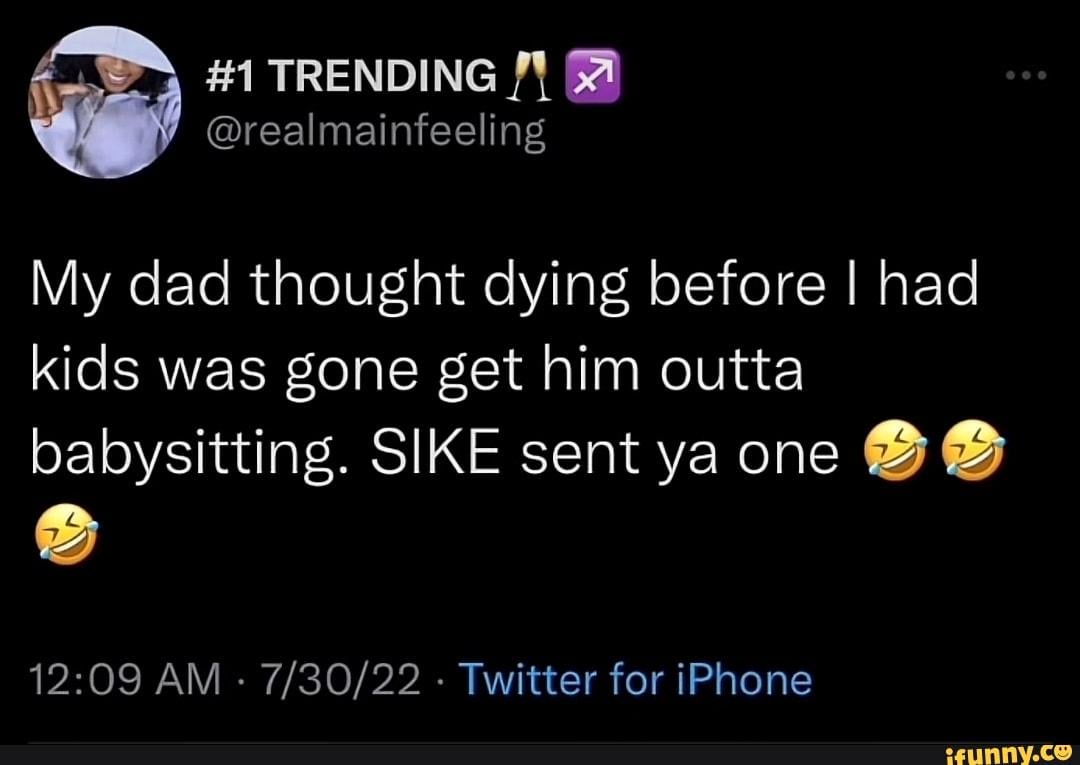1080x765 pixels.
Task: Click the hooded profile avatar photo
Action: 103,102
